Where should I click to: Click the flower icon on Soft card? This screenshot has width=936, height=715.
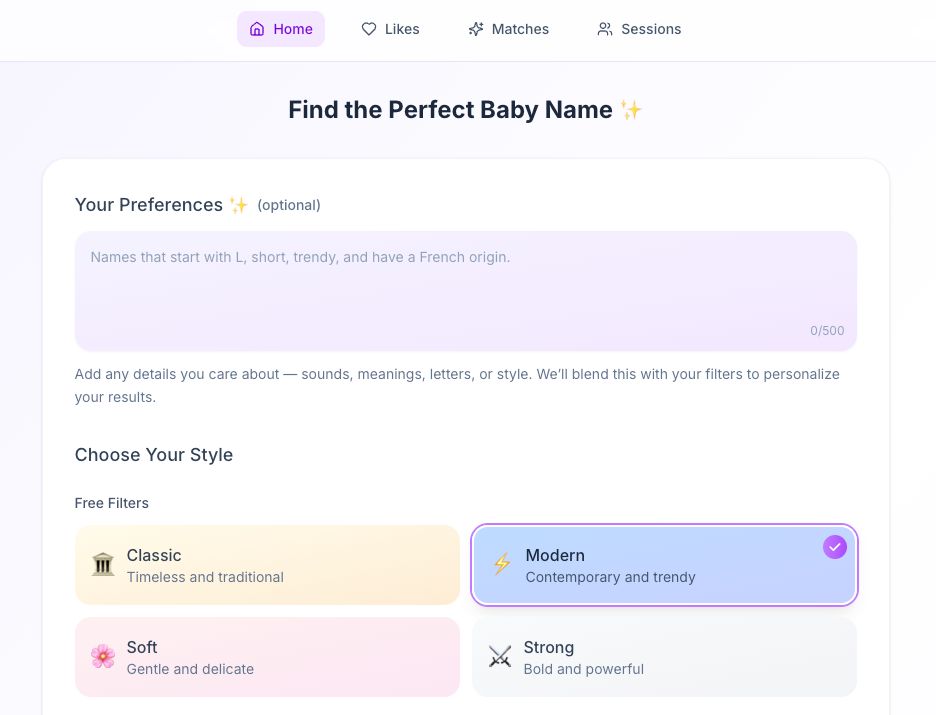pyautogui.click(x=103, y=657)
